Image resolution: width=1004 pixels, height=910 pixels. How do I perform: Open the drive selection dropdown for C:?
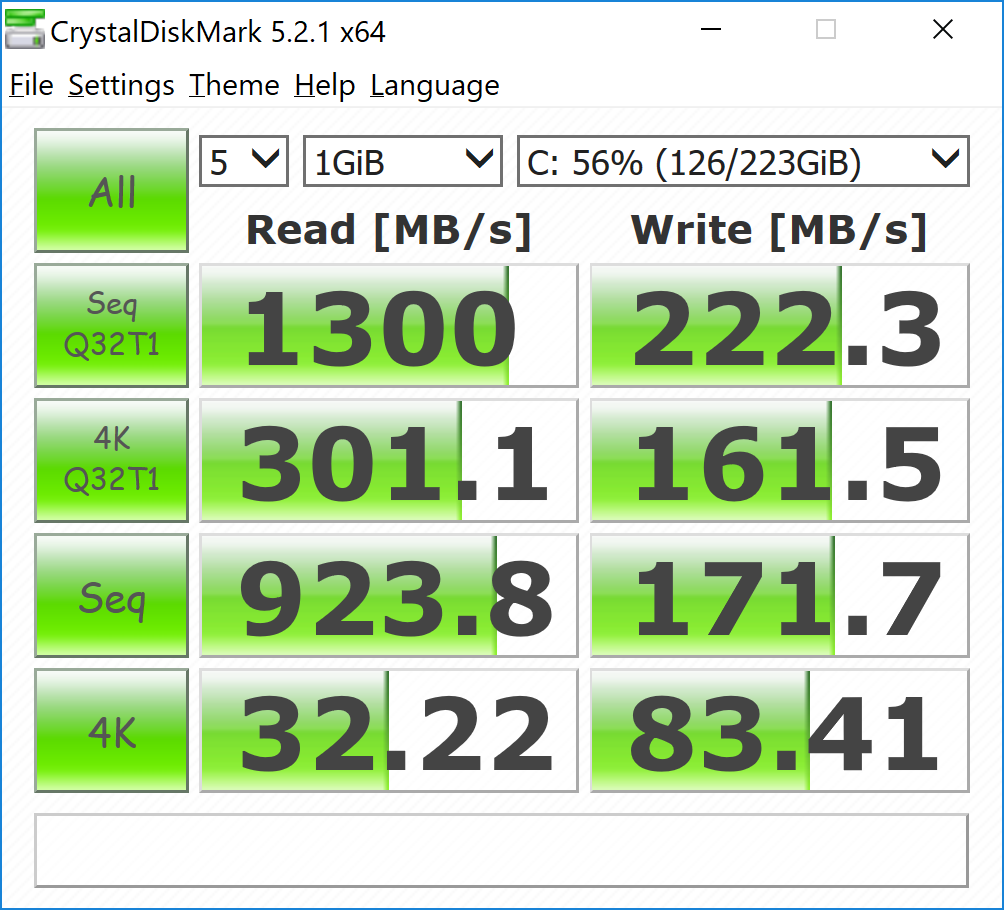click(x=743, y=161)
